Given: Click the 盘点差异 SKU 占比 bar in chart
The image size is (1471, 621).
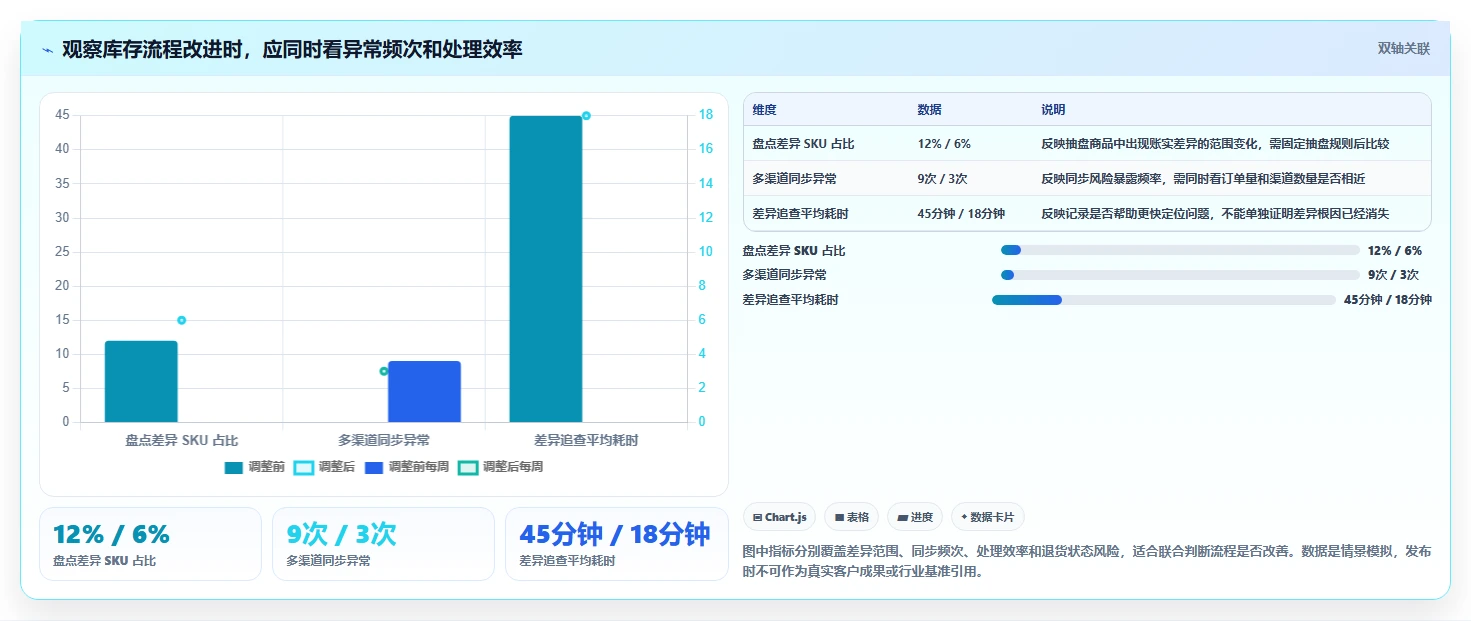Looking at the screenshot, I should pyautogui.click(x=141, y=381).
